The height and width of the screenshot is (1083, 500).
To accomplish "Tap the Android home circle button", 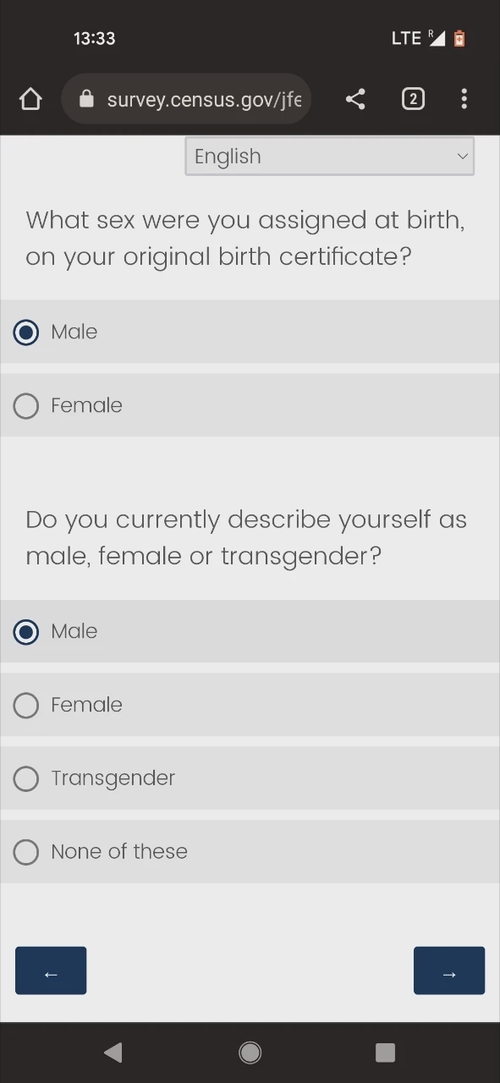I will 250,1053.
